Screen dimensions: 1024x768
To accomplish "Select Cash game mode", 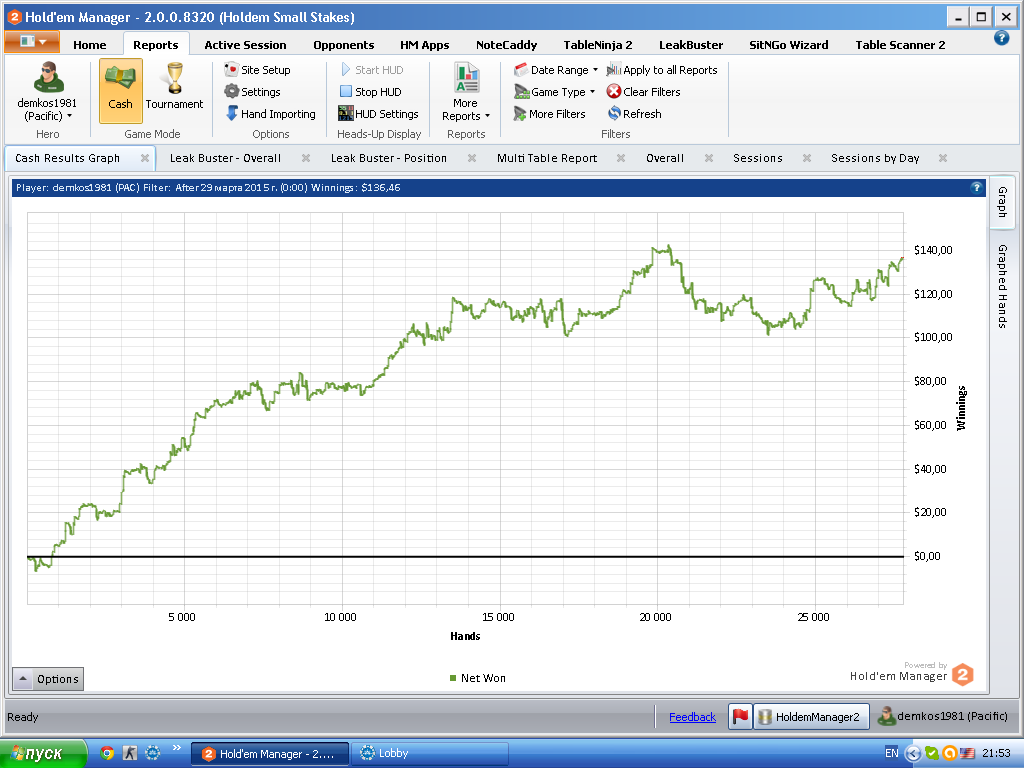I will (120, 91).
